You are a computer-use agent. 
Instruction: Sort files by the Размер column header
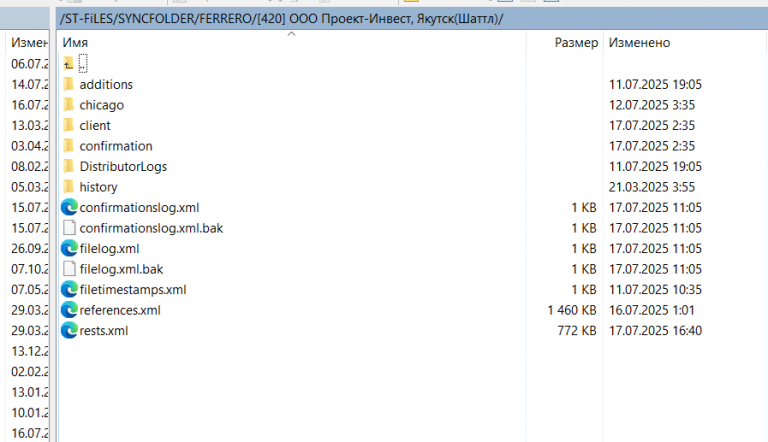576,43
